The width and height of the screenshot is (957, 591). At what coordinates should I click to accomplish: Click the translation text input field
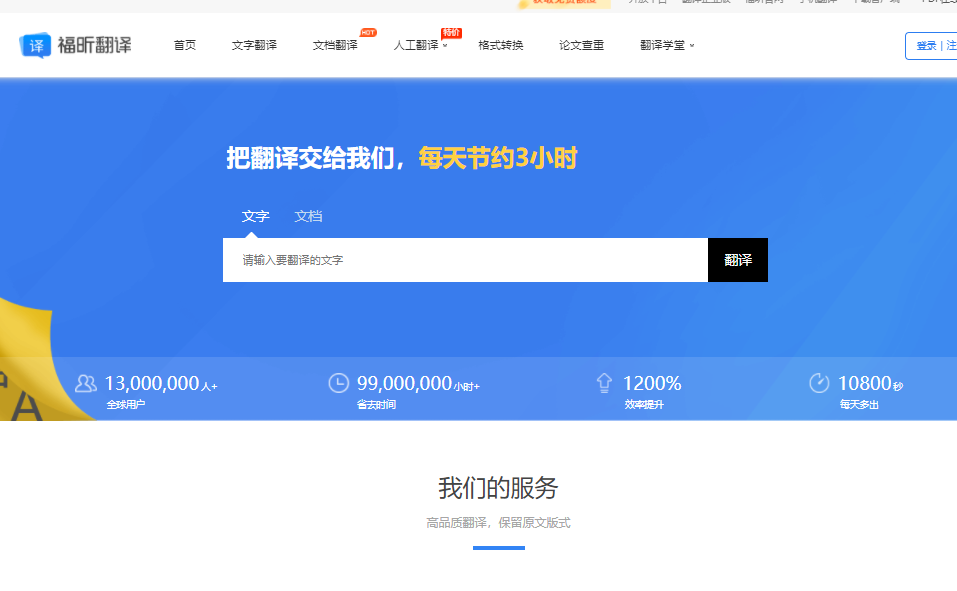[x=460, y=259]
